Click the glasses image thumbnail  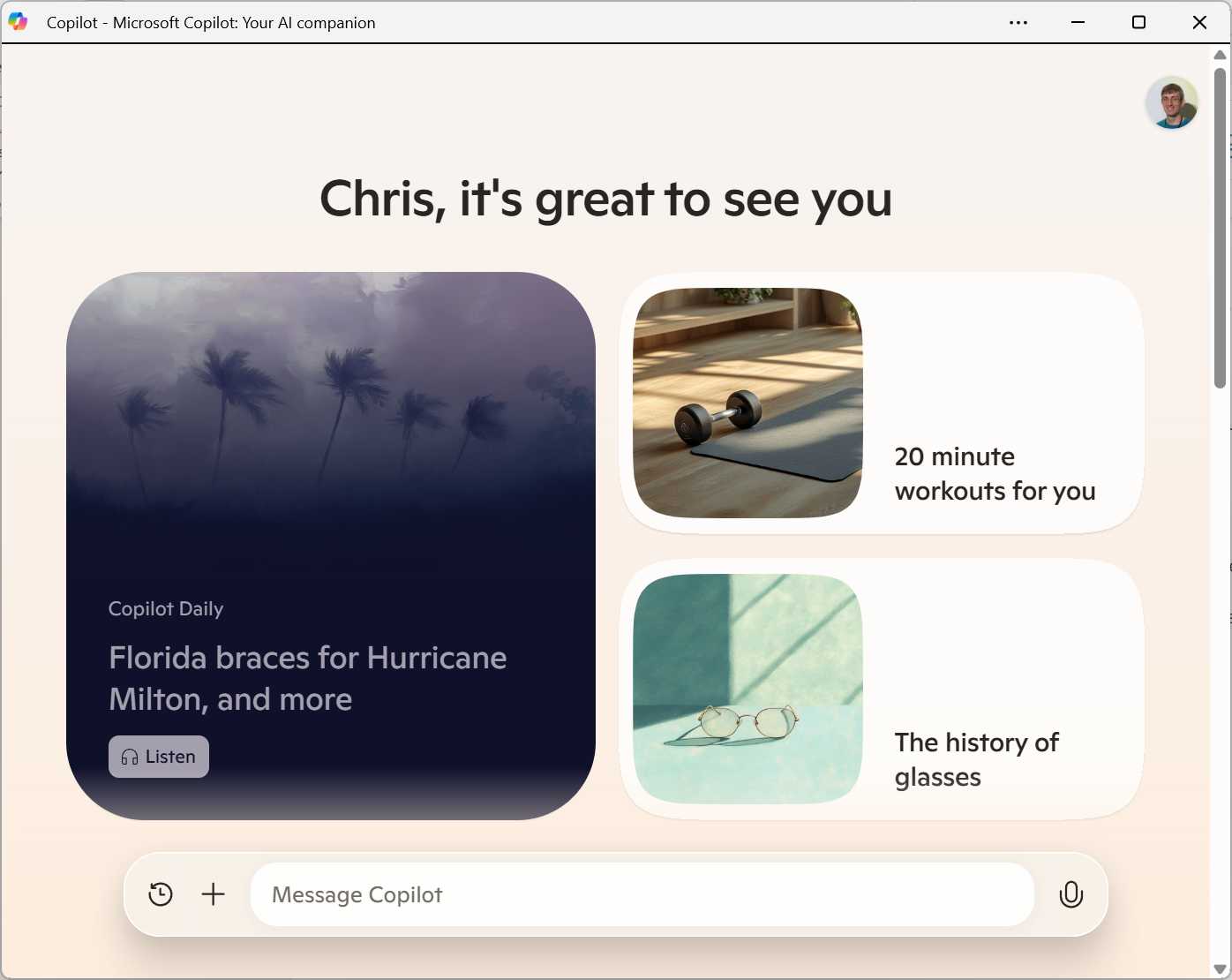click(x=747, y=690)
